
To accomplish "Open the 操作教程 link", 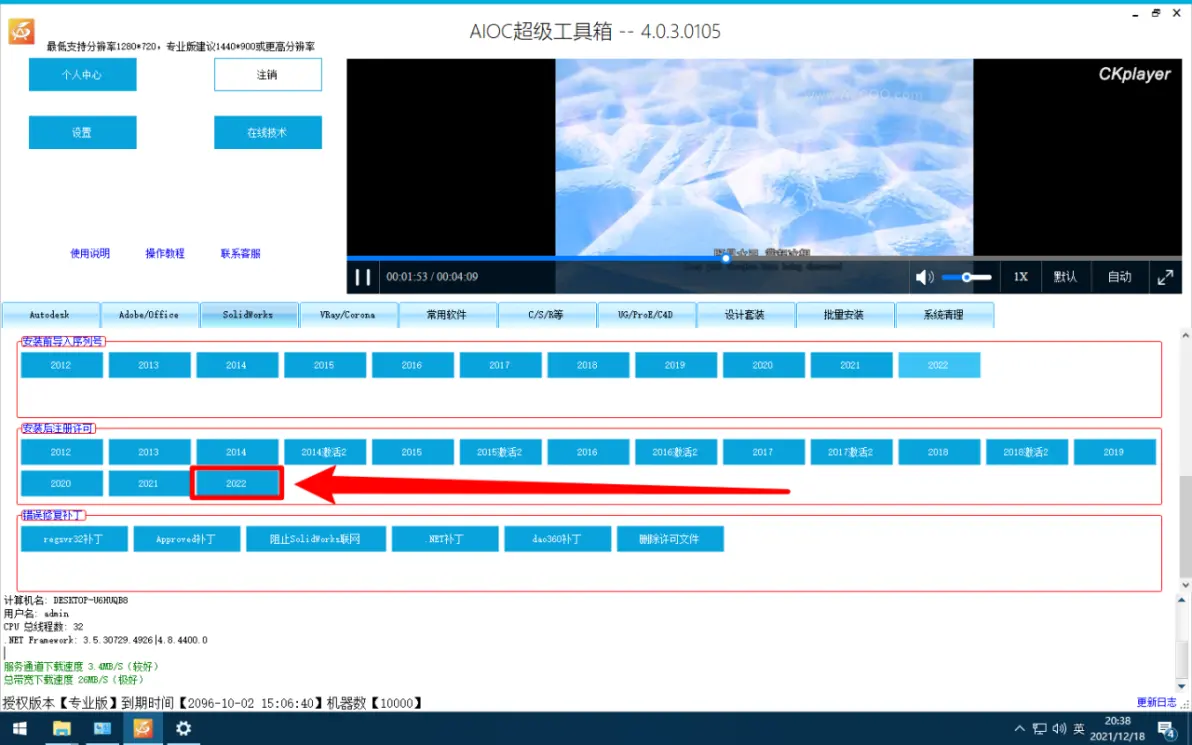I will click(x=165, y=253).
